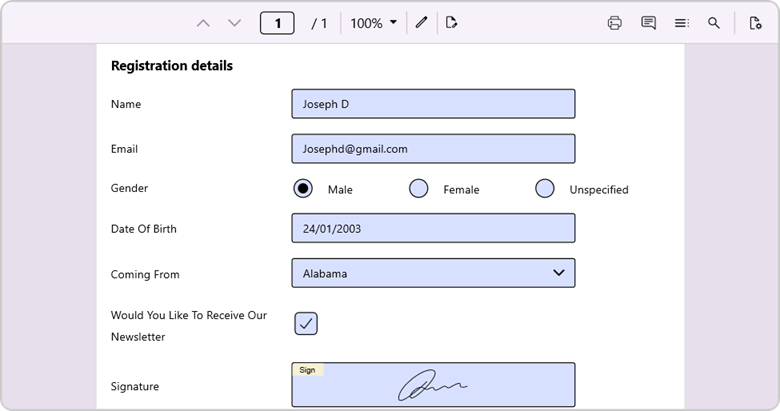Click the Signature field

point(433,385)
